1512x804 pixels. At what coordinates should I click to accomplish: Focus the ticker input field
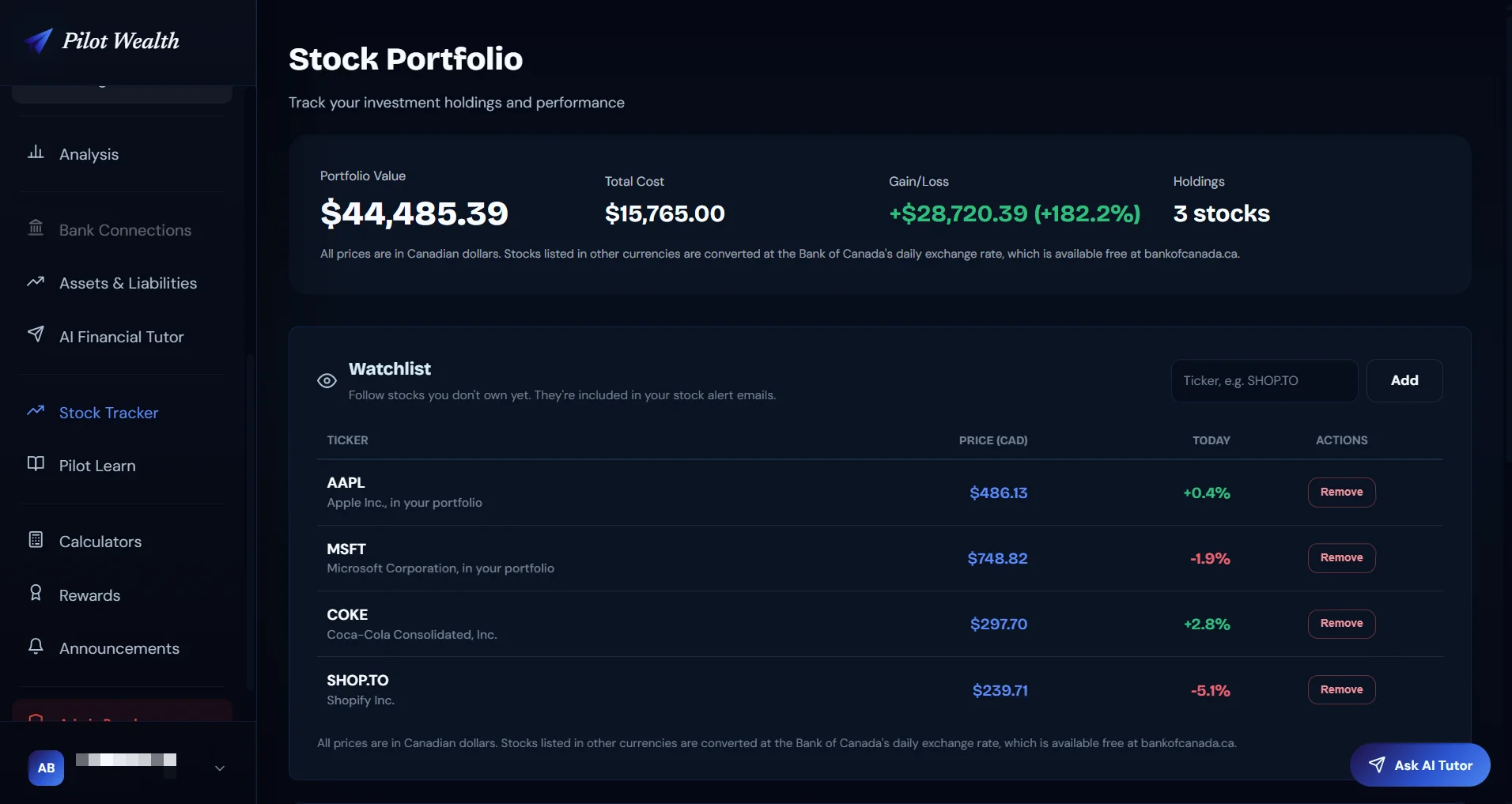pos(1264,380)
